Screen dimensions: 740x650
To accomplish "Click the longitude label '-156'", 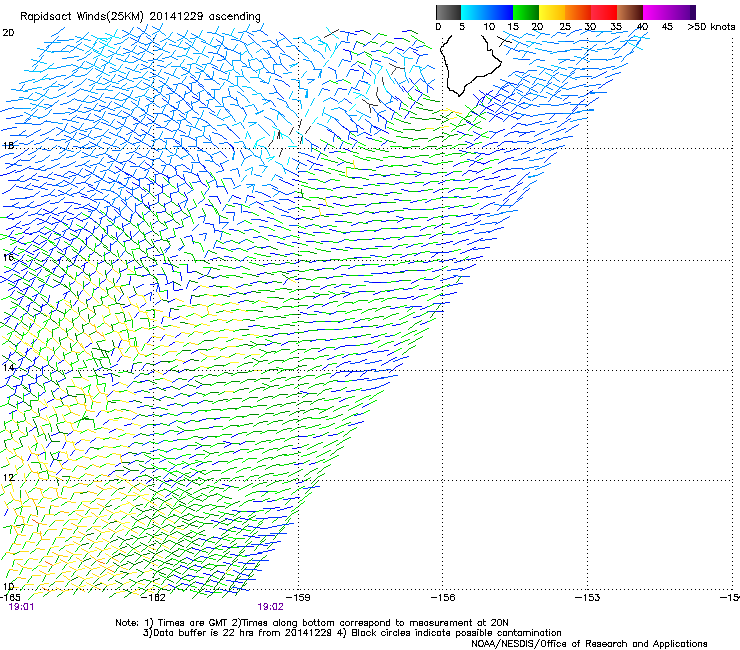I will 443,598.
